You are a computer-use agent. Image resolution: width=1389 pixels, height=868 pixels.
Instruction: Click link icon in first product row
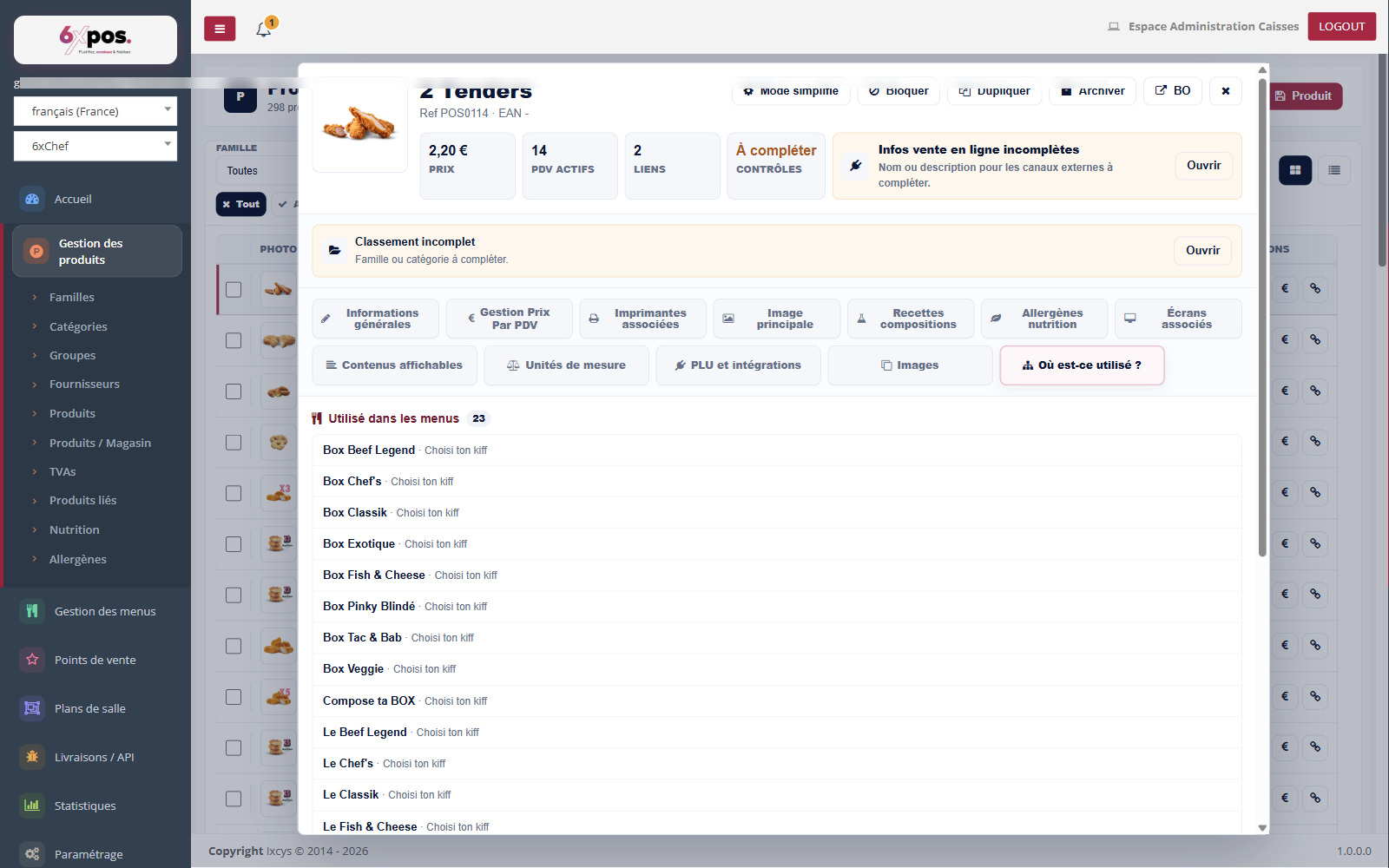point(1315,288)
